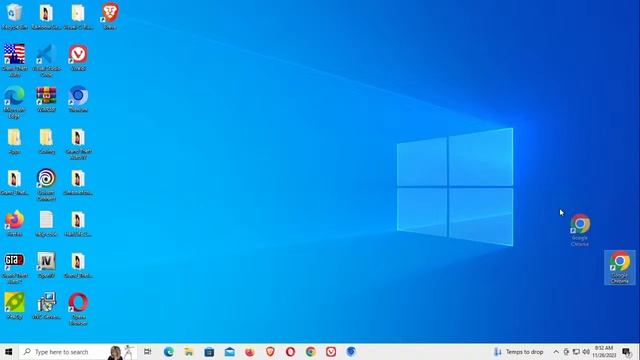Viewport: 640px width, 360px height.
Task: Select the white text document on desktop
Action: tap(46, 223)
